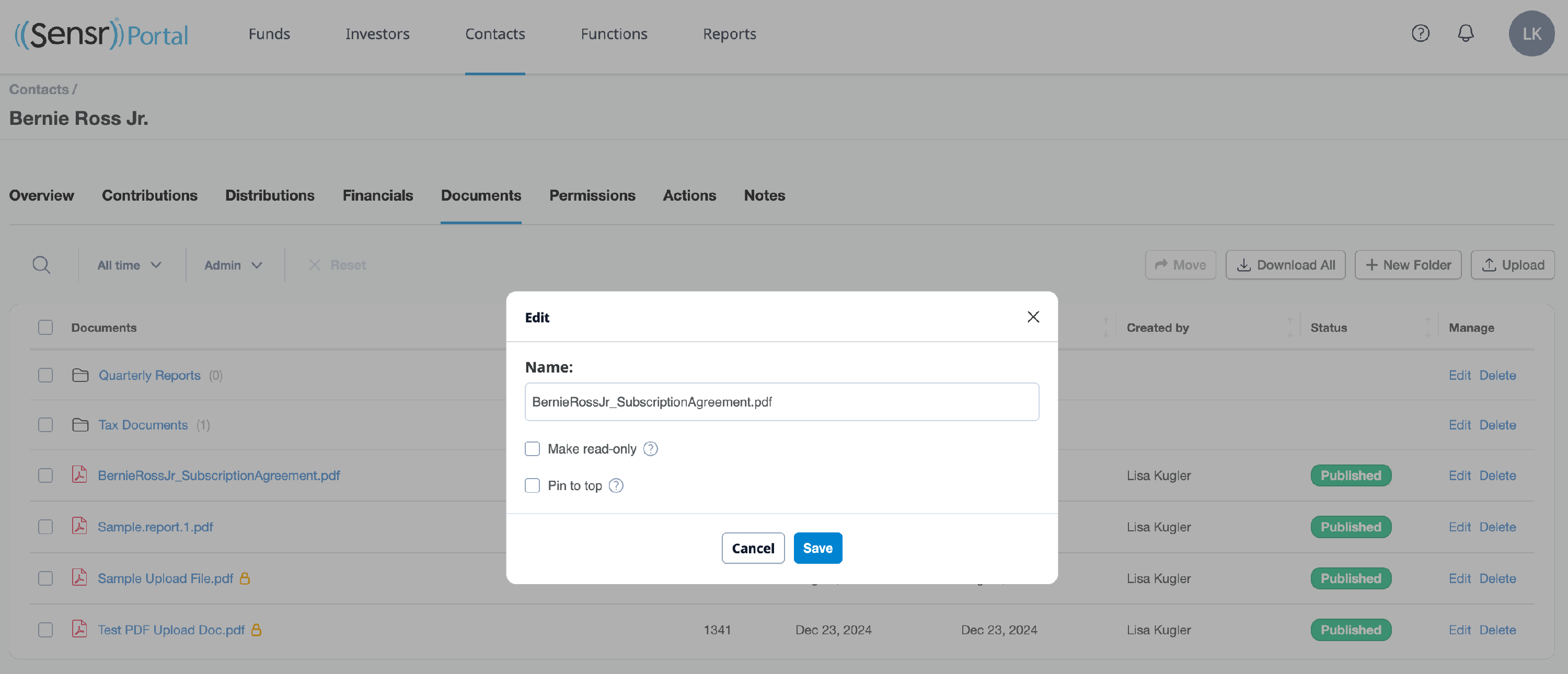1568x674 pixels.
Task: Open the help question mark icon in header
Action: click(x=1420, y=33)
